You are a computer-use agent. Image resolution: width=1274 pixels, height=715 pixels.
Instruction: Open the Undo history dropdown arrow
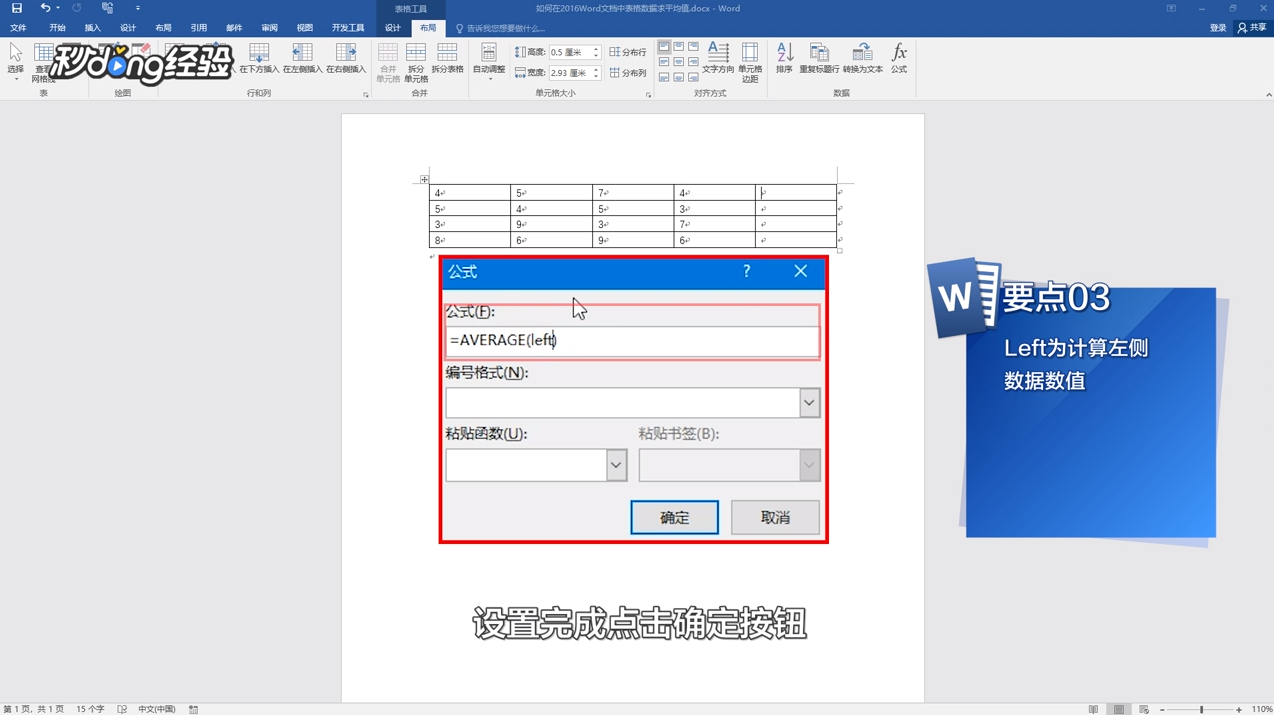(58, 8)
